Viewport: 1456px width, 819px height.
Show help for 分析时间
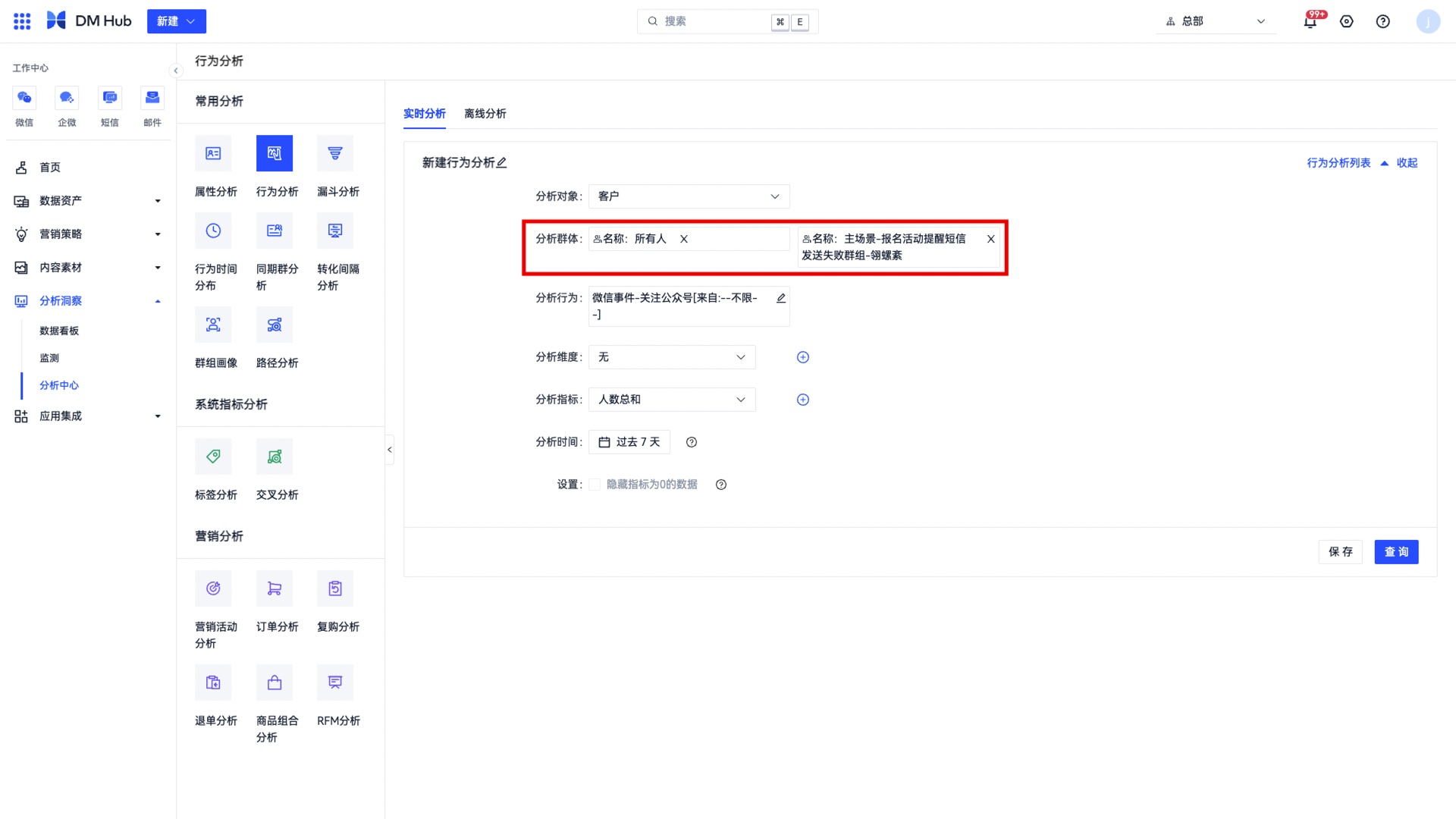click(x=692, y=442)
